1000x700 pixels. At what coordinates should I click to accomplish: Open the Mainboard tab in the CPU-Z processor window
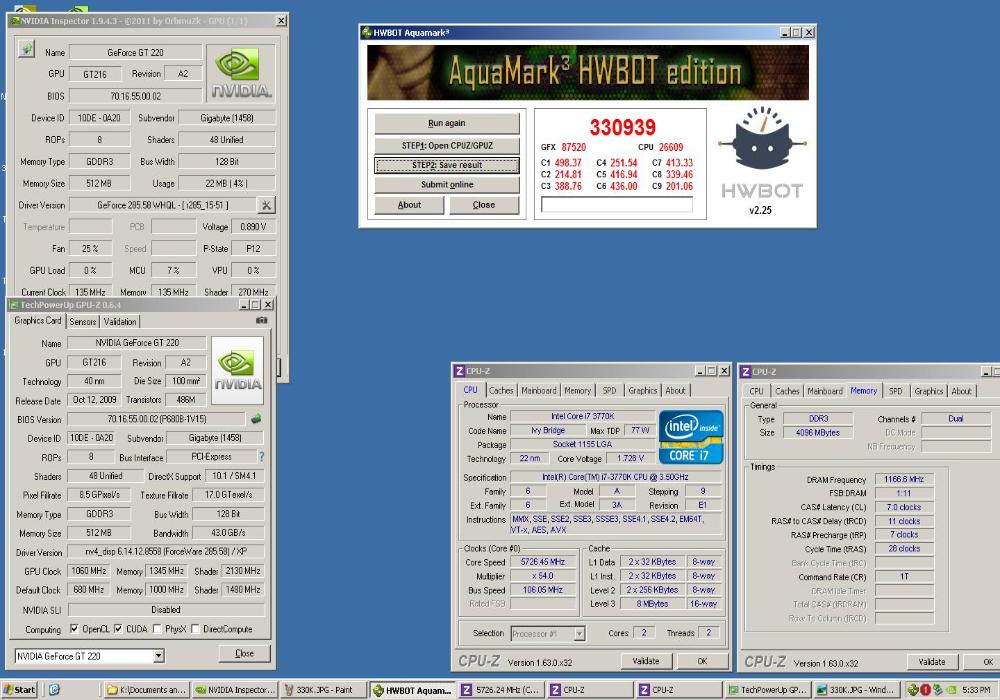click(539, 390)
